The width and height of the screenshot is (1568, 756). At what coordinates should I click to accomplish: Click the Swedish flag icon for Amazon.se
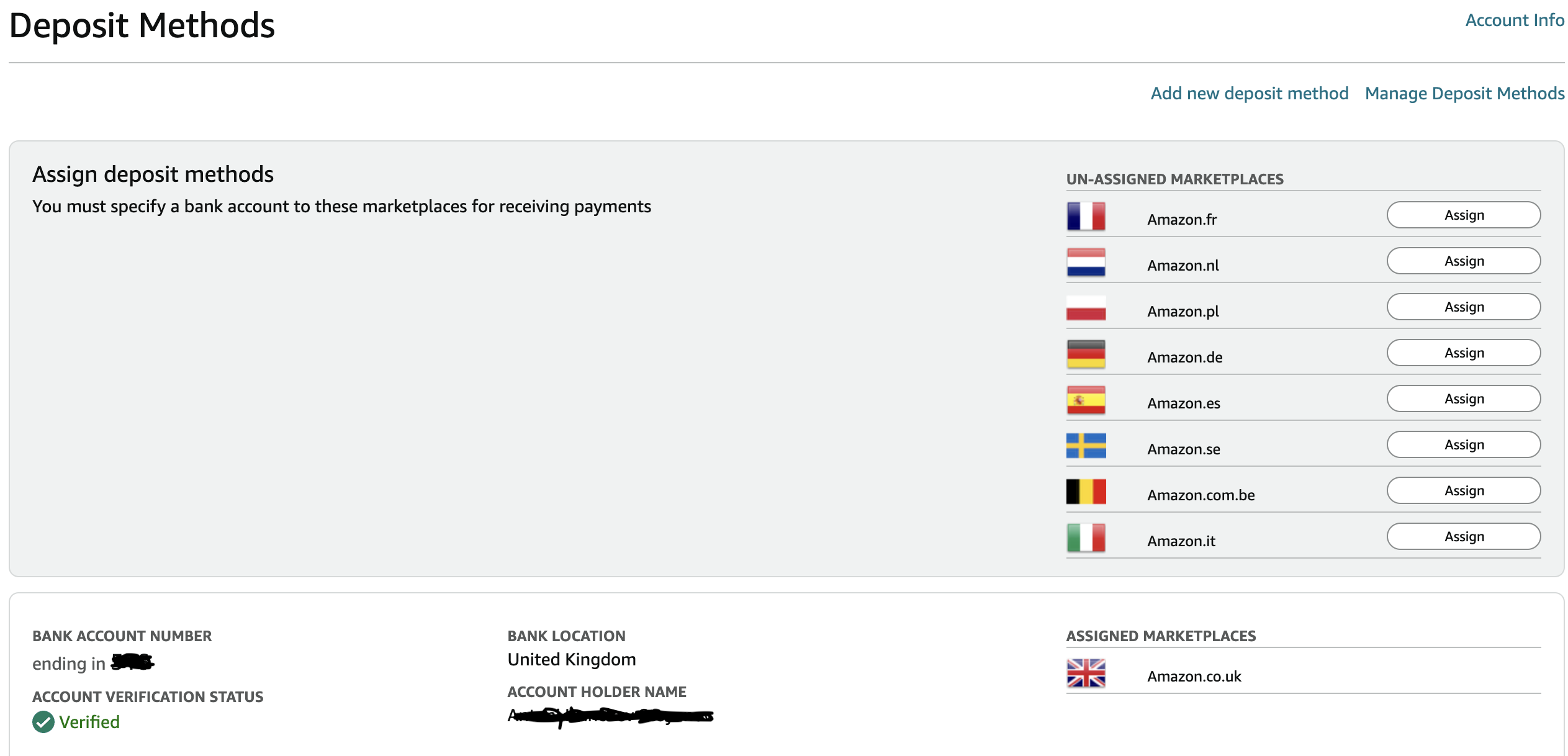tap(1086, 446)
